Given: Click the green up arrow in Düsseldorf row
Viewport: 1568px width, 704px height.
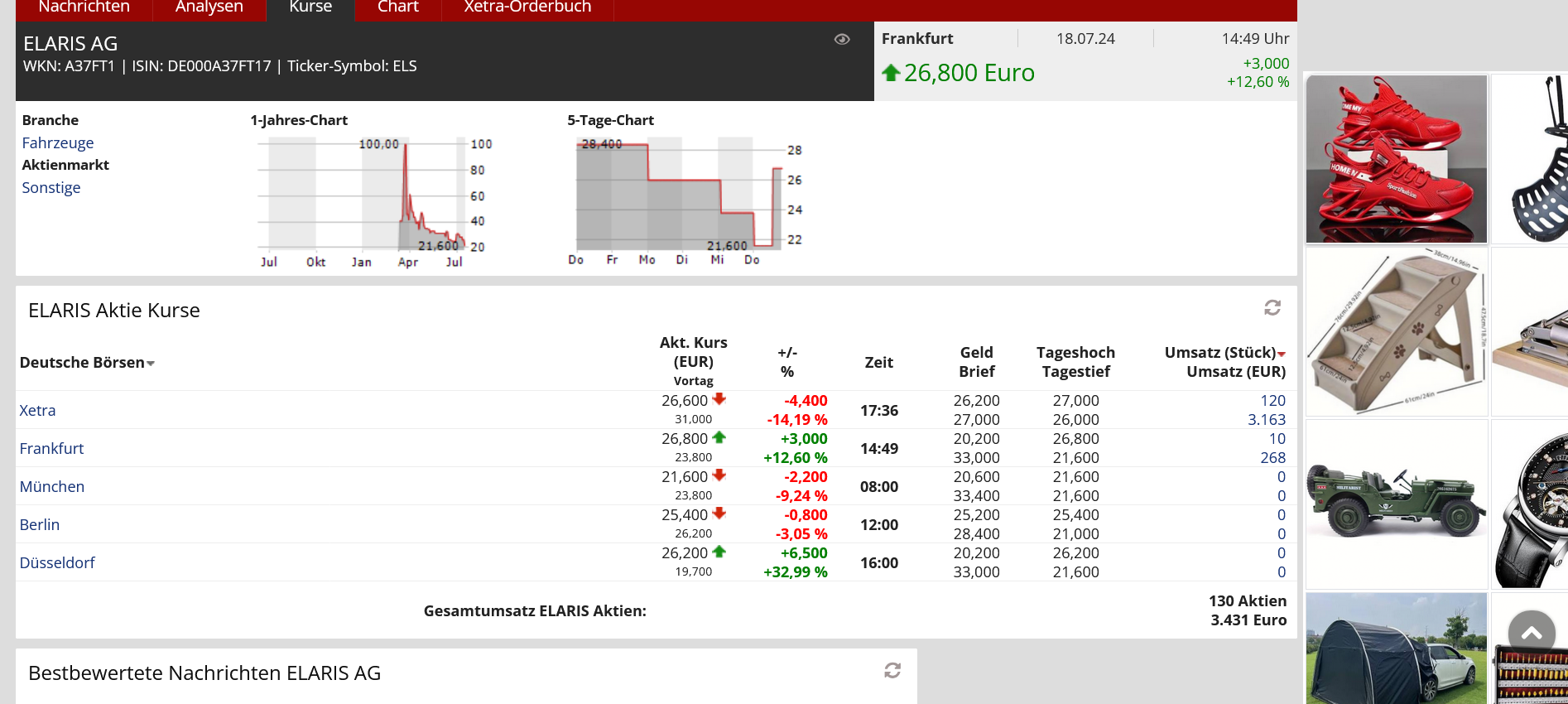Looking at the screenshot, I should (719, 552).
